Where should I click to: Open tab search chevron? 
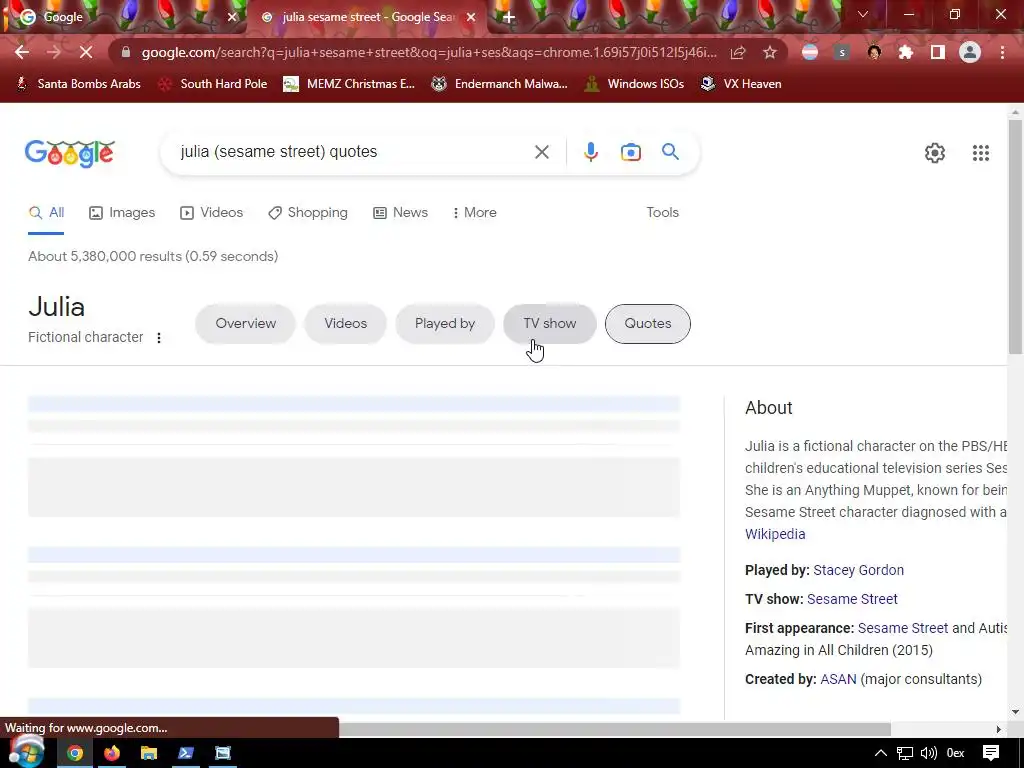point(863,14)
